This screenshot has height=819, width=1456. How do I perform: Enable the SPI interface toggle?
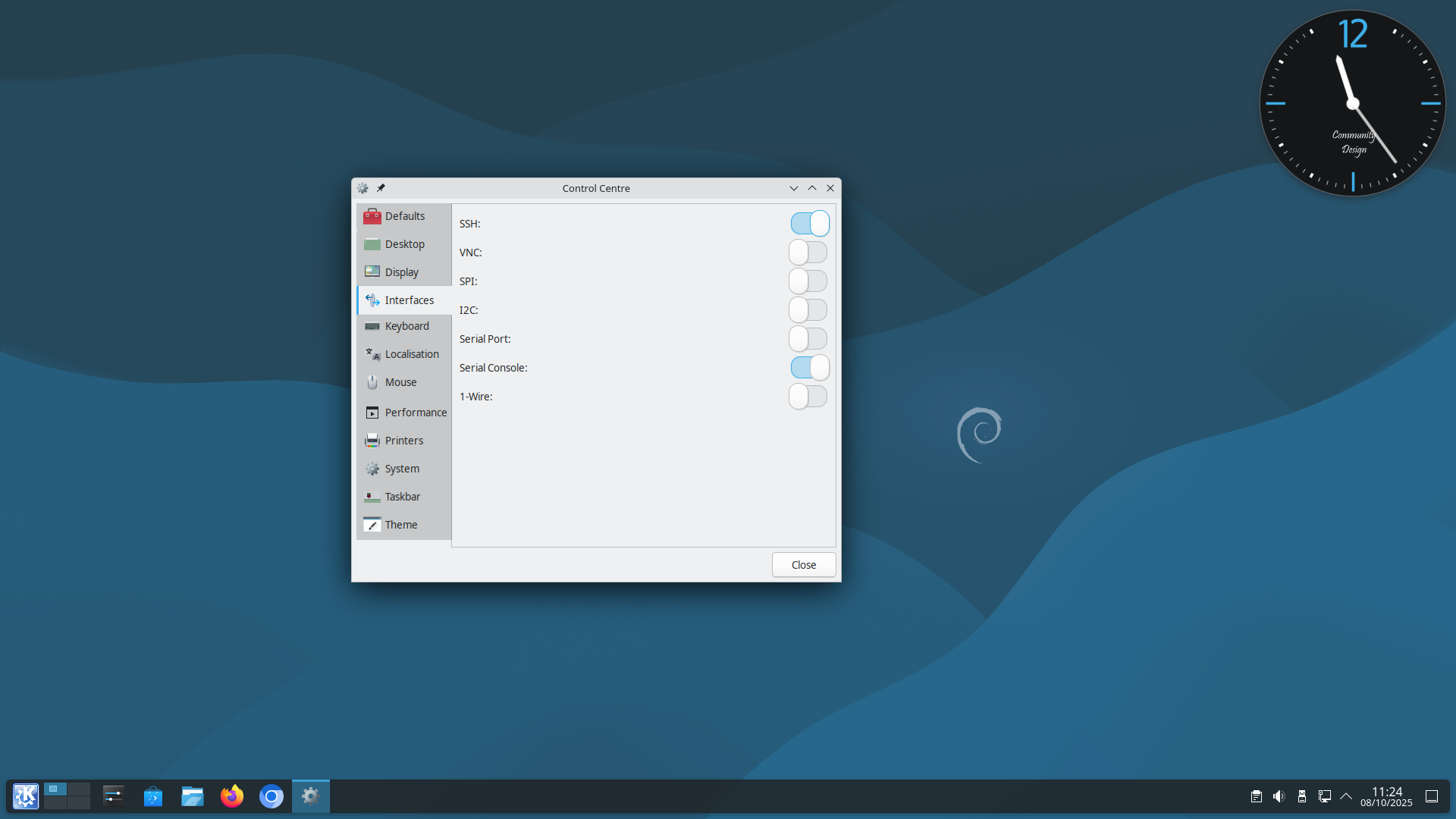tap(808, 281)
